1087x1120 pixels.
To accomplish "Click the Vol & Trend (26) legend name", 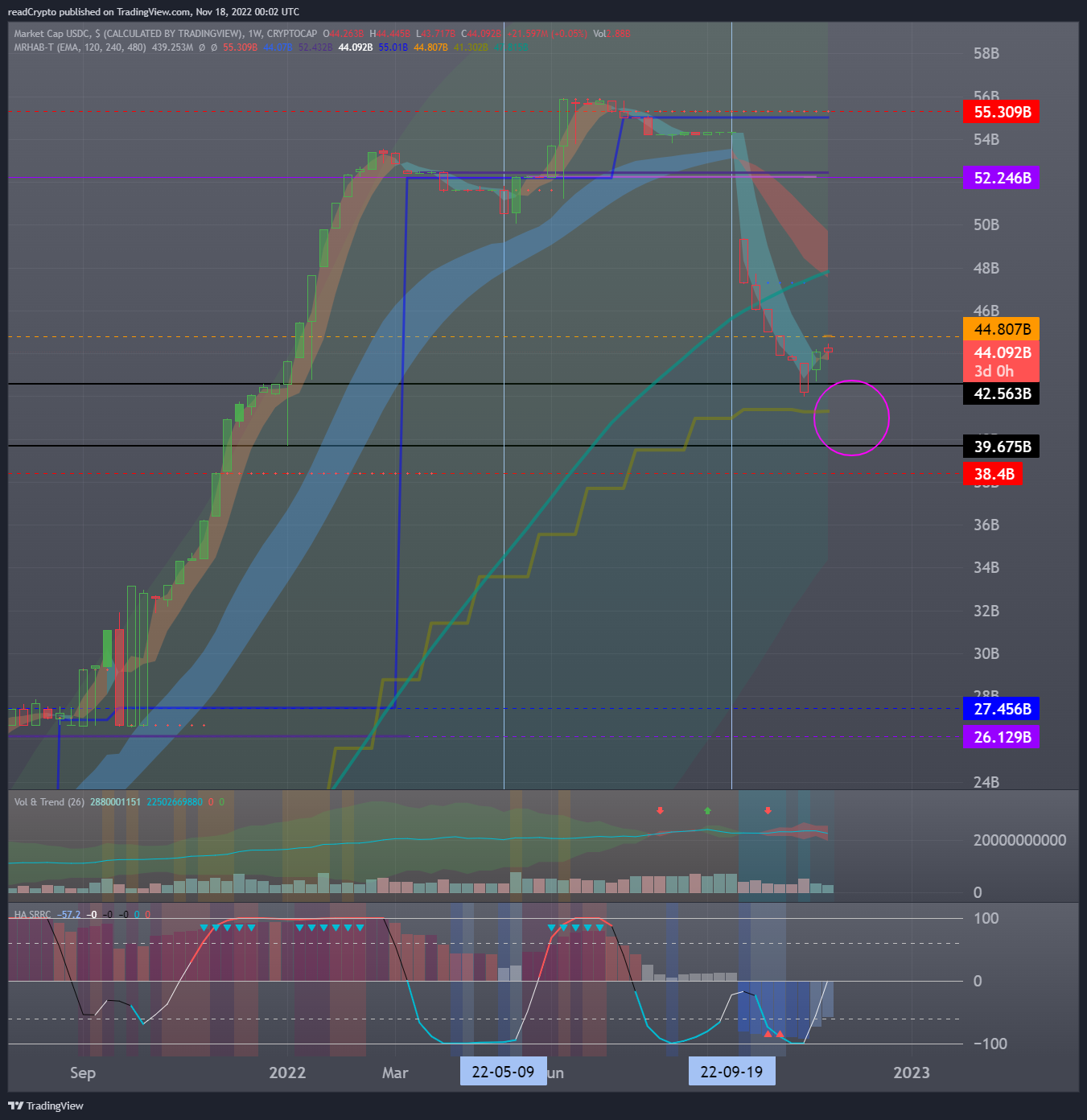I will tap(49, 802).
